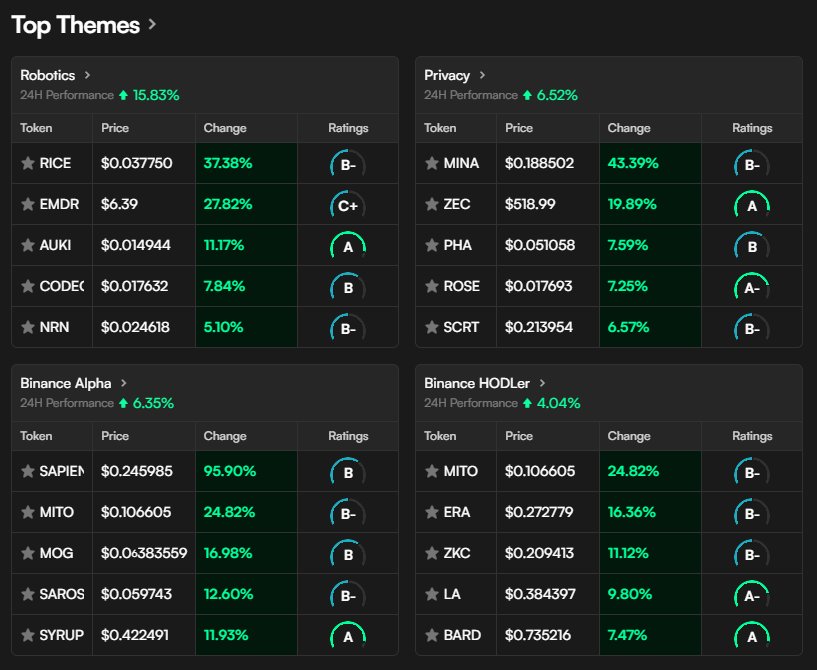817x670 pixels.
Task: Select BARD price $0.735216
Action: [x=538, y=636]
